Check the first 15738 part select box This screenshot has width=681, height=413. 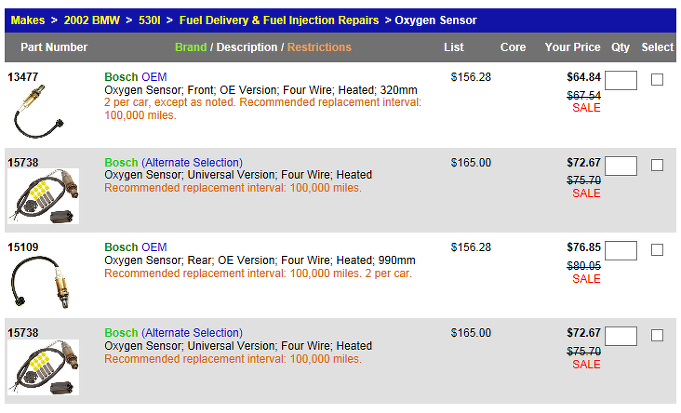pyautogui.click(x=657, y=165)
